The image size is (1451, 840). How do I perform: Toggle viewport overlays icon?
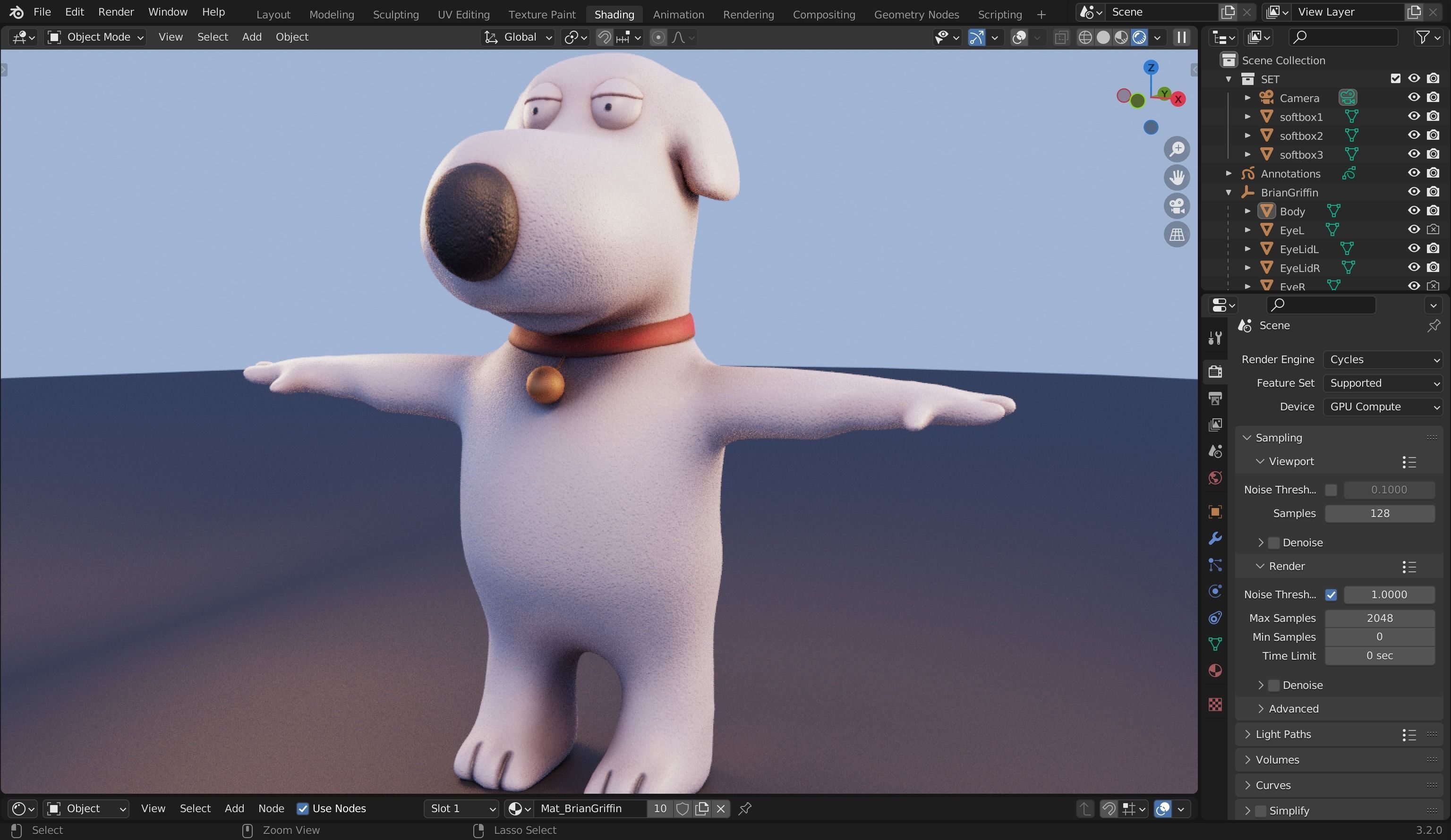click(x=1020, y=37)
